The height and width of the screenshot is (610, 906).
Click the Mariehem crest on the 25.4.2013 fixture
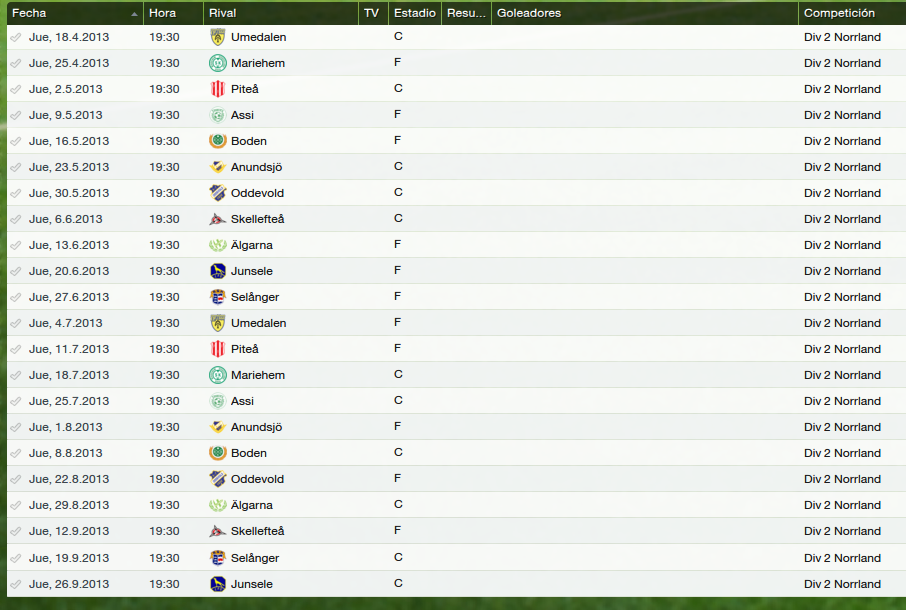[217, 63]
